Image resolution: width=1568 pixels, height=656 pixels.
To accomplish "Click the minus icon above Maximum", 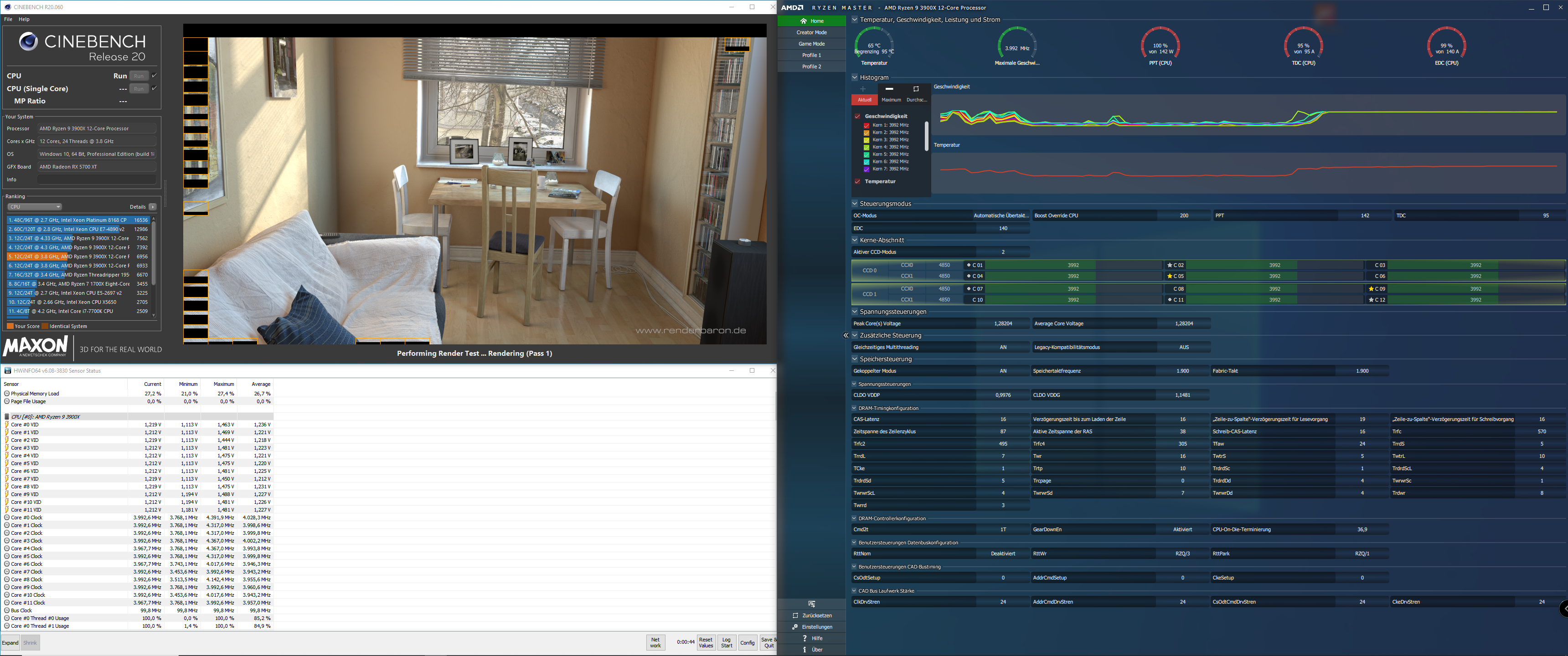I will click(889, 89).
